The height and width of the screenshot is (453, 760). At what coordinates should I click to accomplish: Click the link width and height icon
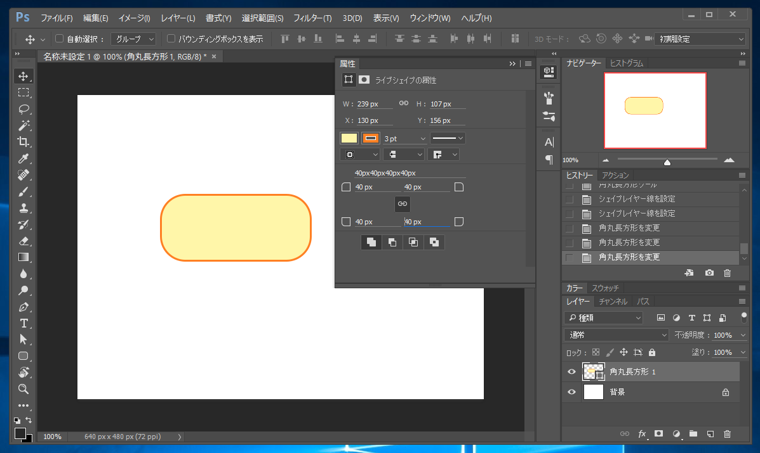coord(403,103)
